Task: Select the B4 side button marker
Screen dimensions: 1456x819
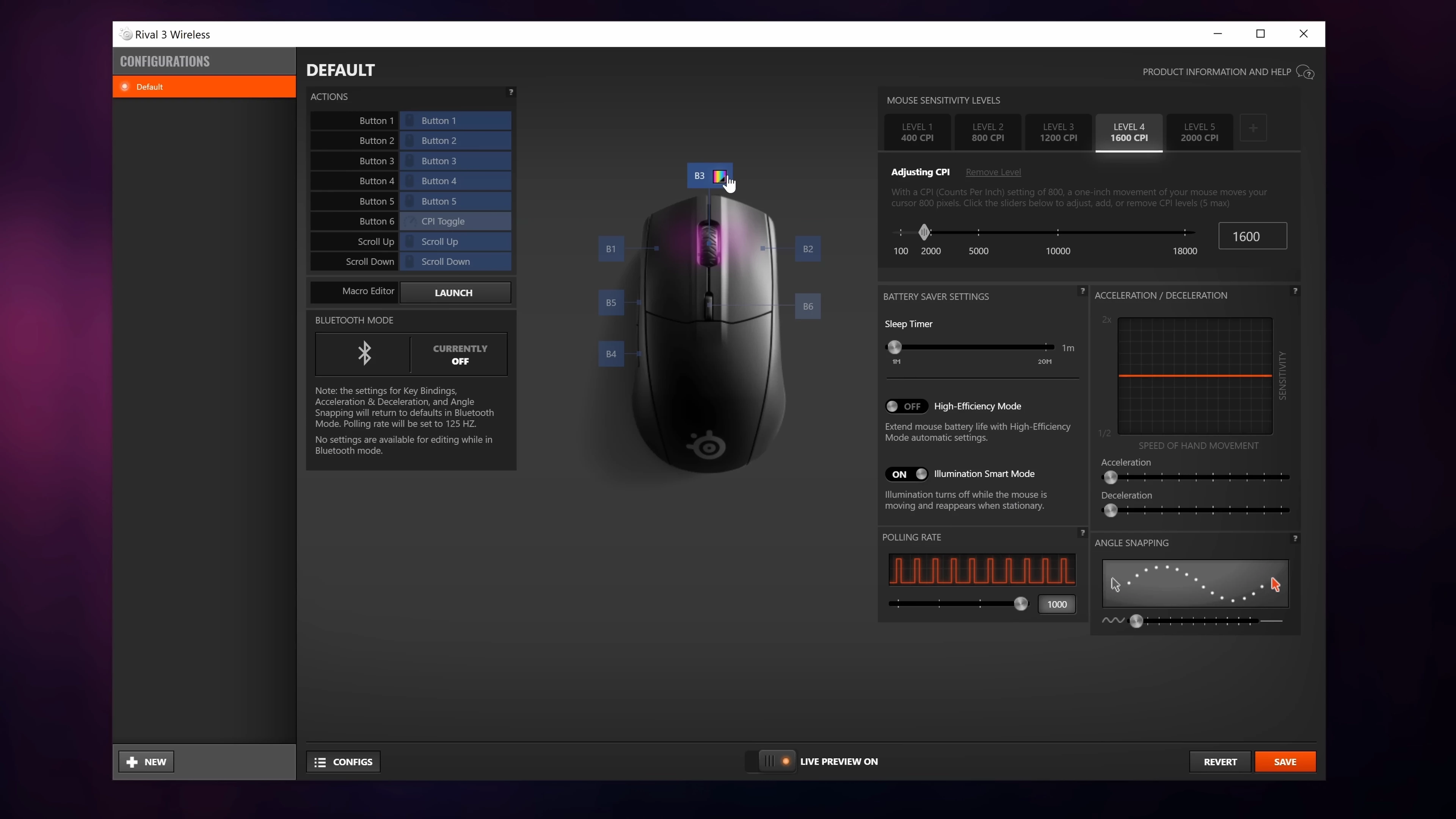Action: pos(611,354)
